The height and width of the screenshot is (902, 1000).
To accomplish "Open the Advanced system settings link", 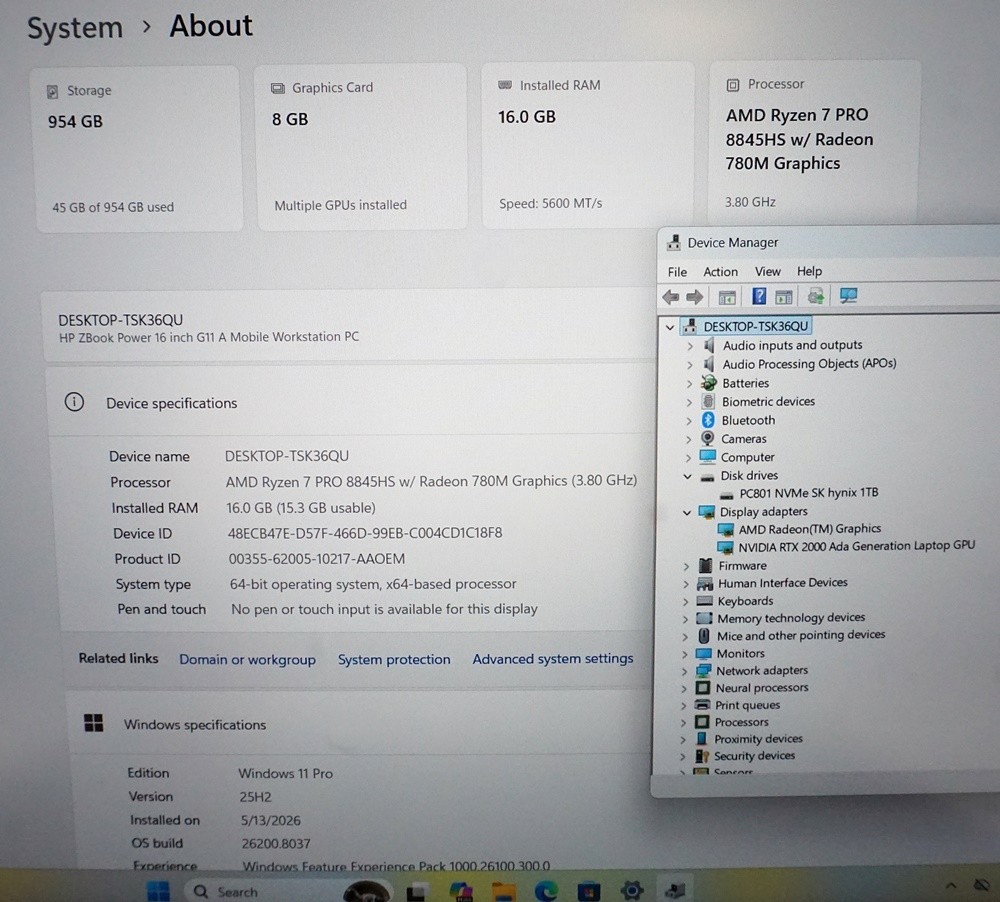I will click(x=552, y=658).
